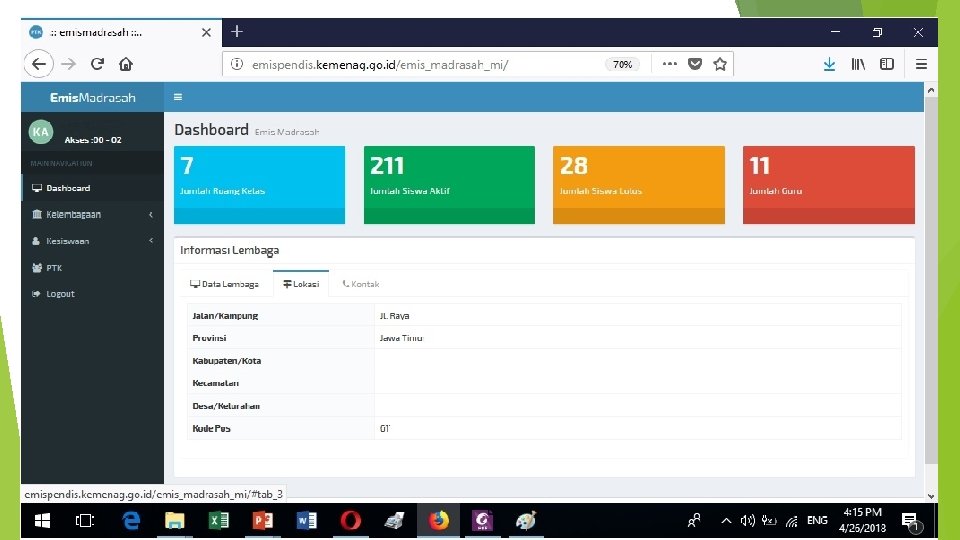This screenshot has width=960, height=540.
Task: Open a new browser tab with plus
Action: [237, 31]
